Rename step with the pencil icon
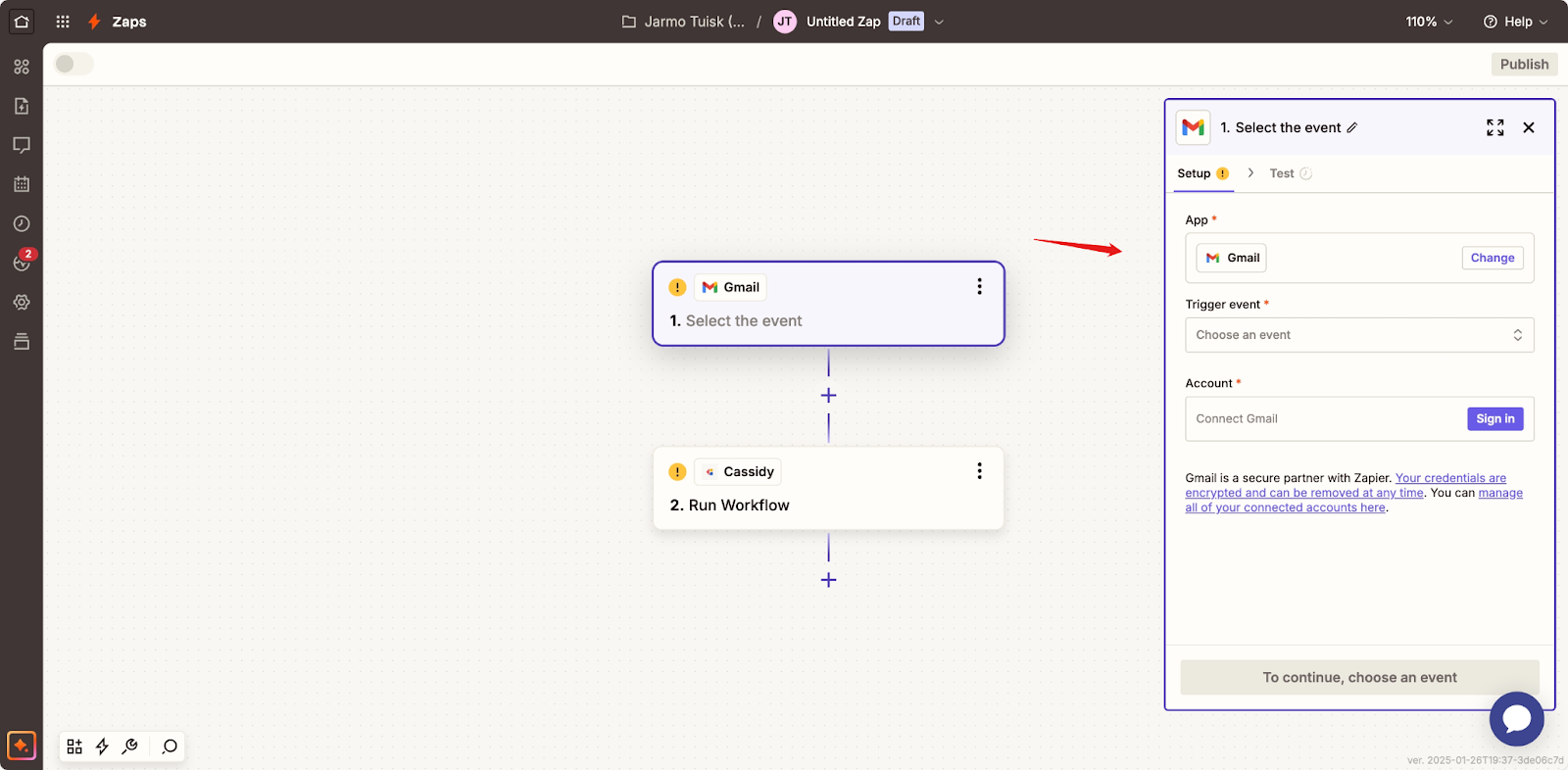 pos(1352,127)
